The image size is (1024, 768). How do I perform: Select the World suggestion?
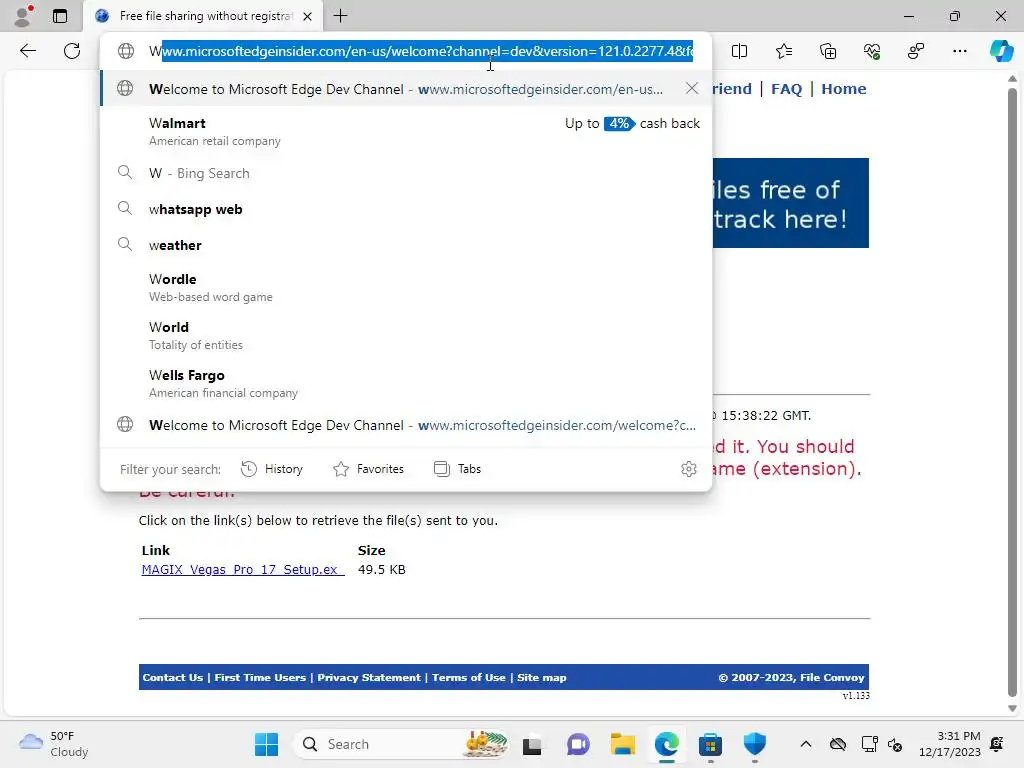406,335
